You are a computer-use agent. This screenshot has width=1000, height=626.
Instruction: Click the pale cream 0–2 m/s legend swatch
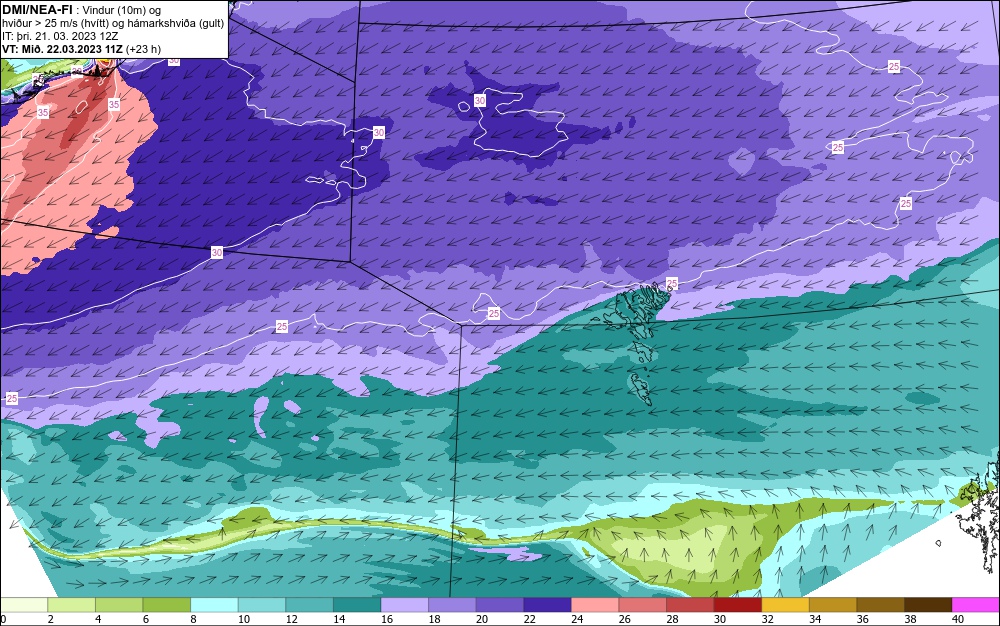(24, 605)
